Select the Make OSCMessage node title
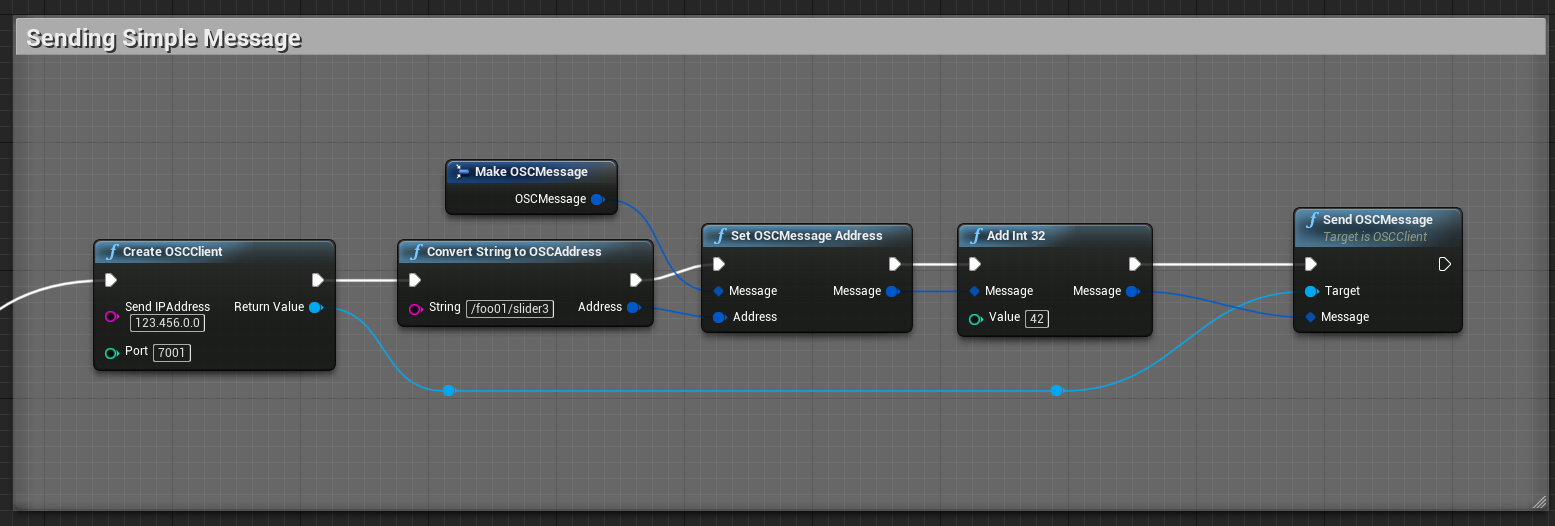Screen dimensions: 1555x526 click(x=531, y=172)
